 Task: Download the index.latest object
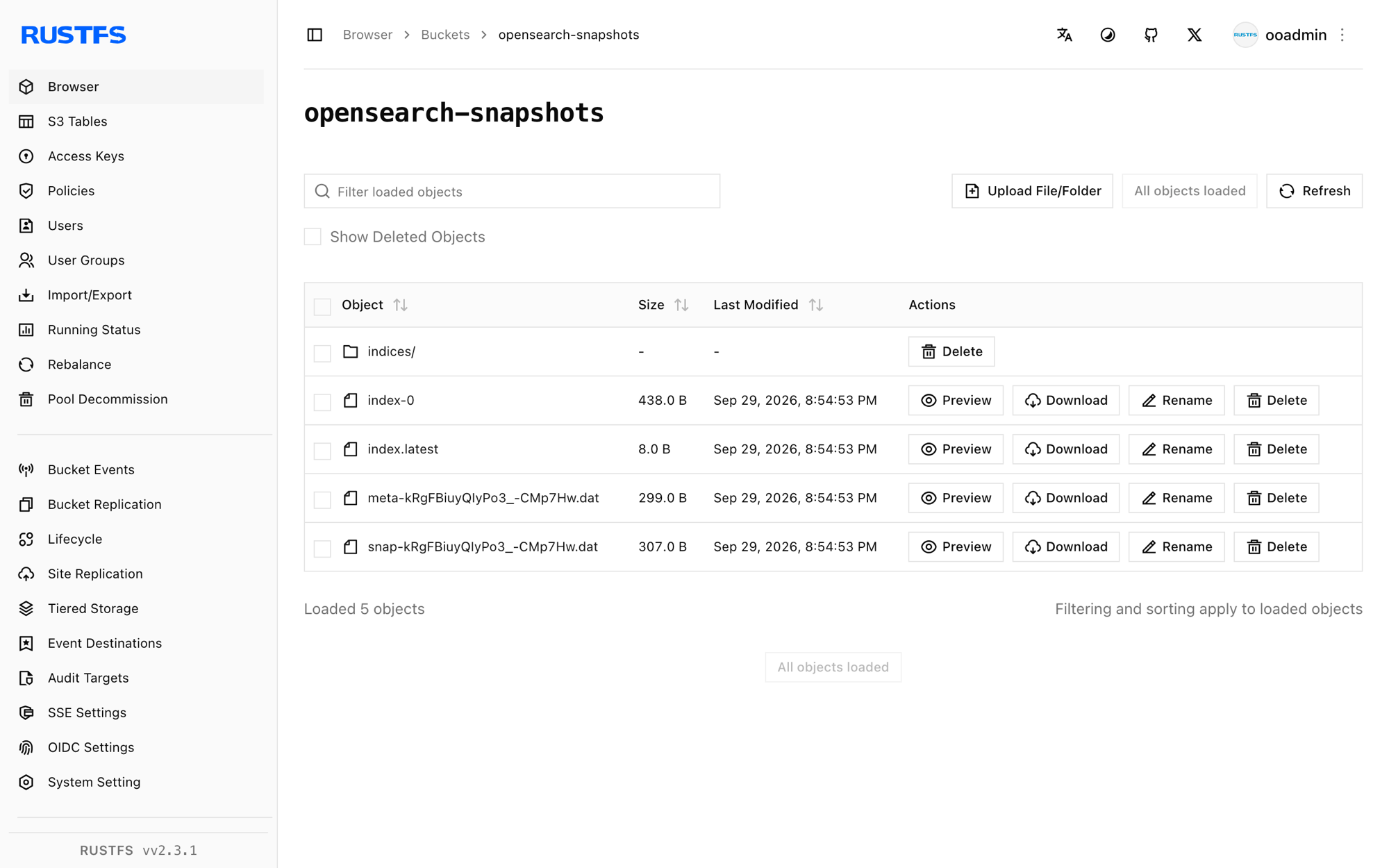coord(1065,449)
